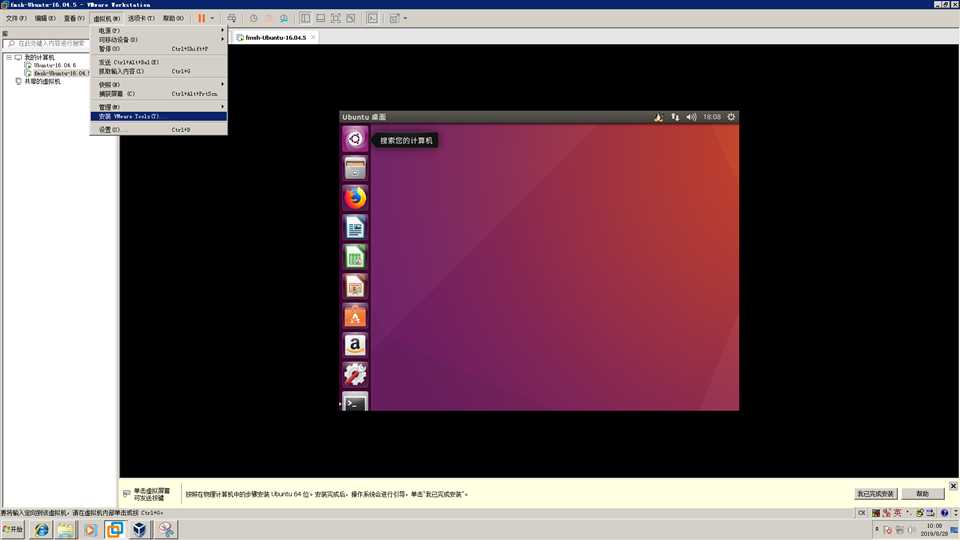Open Terminal launcher icon
Screen dimensions: 960x540
pyautogui.click(x=355, y=402)
